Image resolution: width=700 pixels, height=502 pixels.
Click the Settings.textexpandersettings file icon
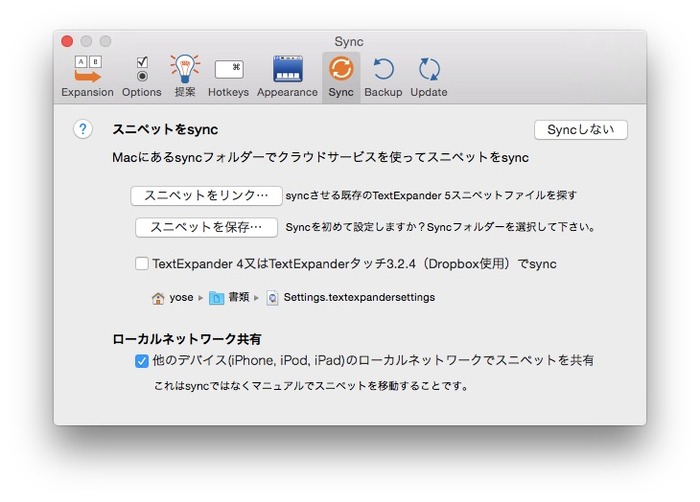tap(272, 298)
